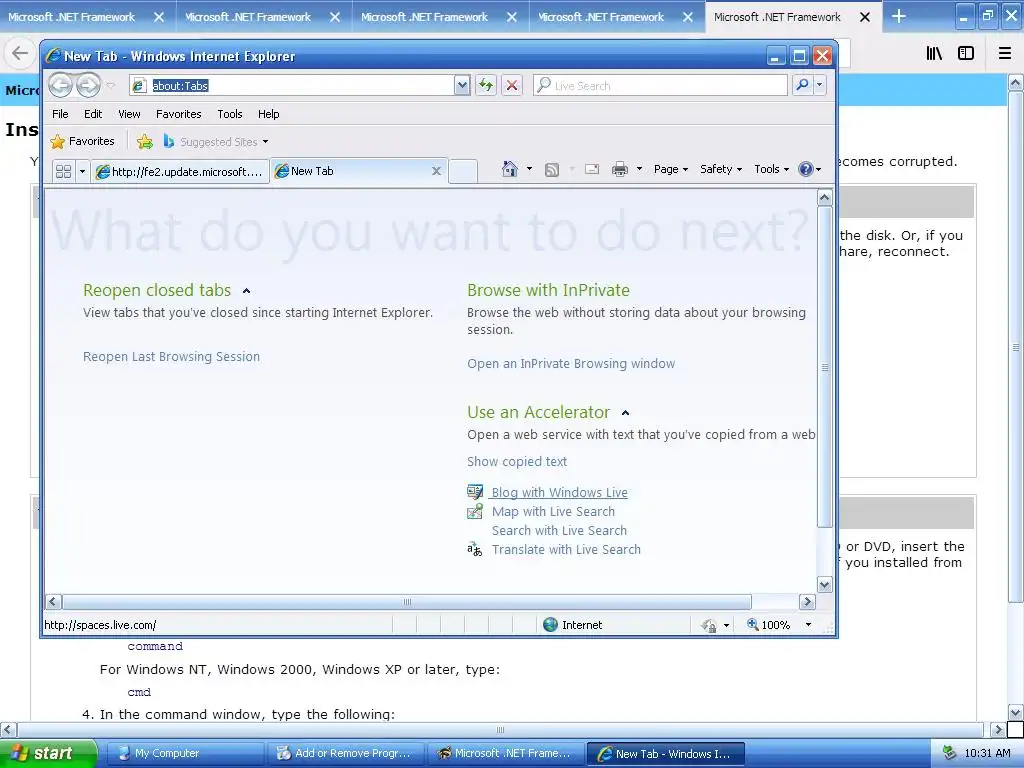Click Reopen Last Browsing Session link

[x=171, y=357]
